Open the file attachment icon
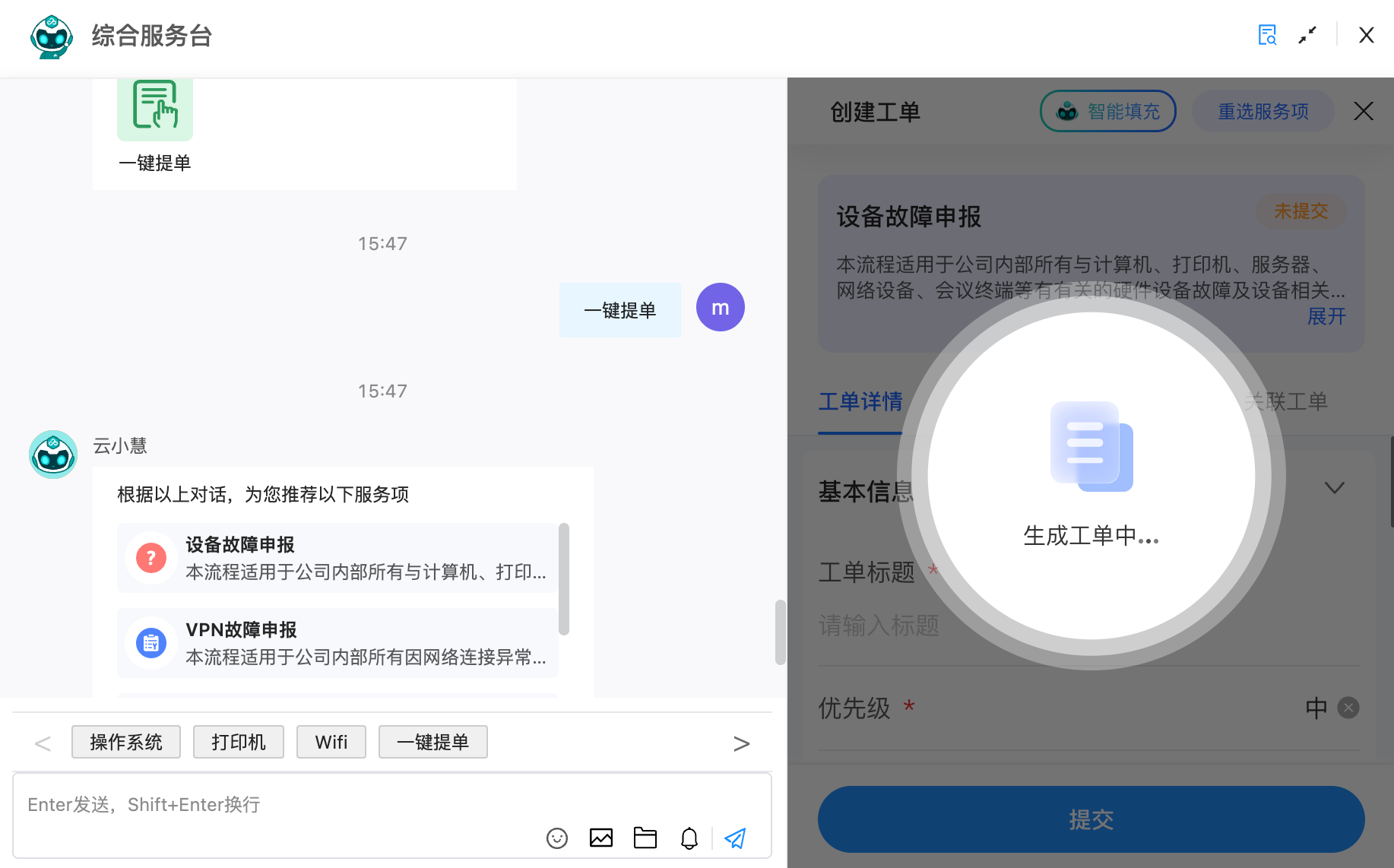 pos(645,838)
